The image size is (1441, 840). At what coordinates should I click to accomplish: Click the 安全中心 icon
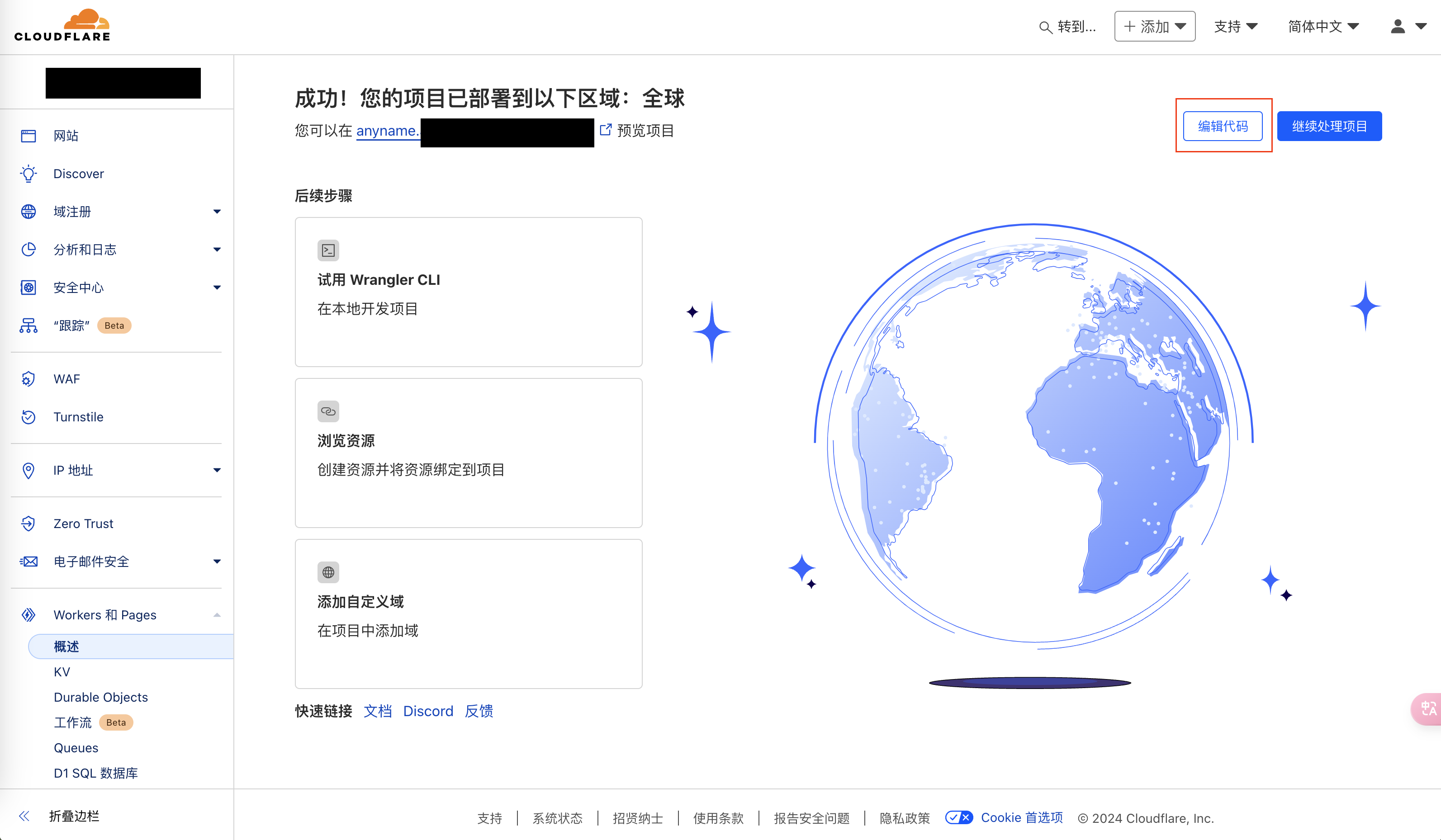coord(28,288)
